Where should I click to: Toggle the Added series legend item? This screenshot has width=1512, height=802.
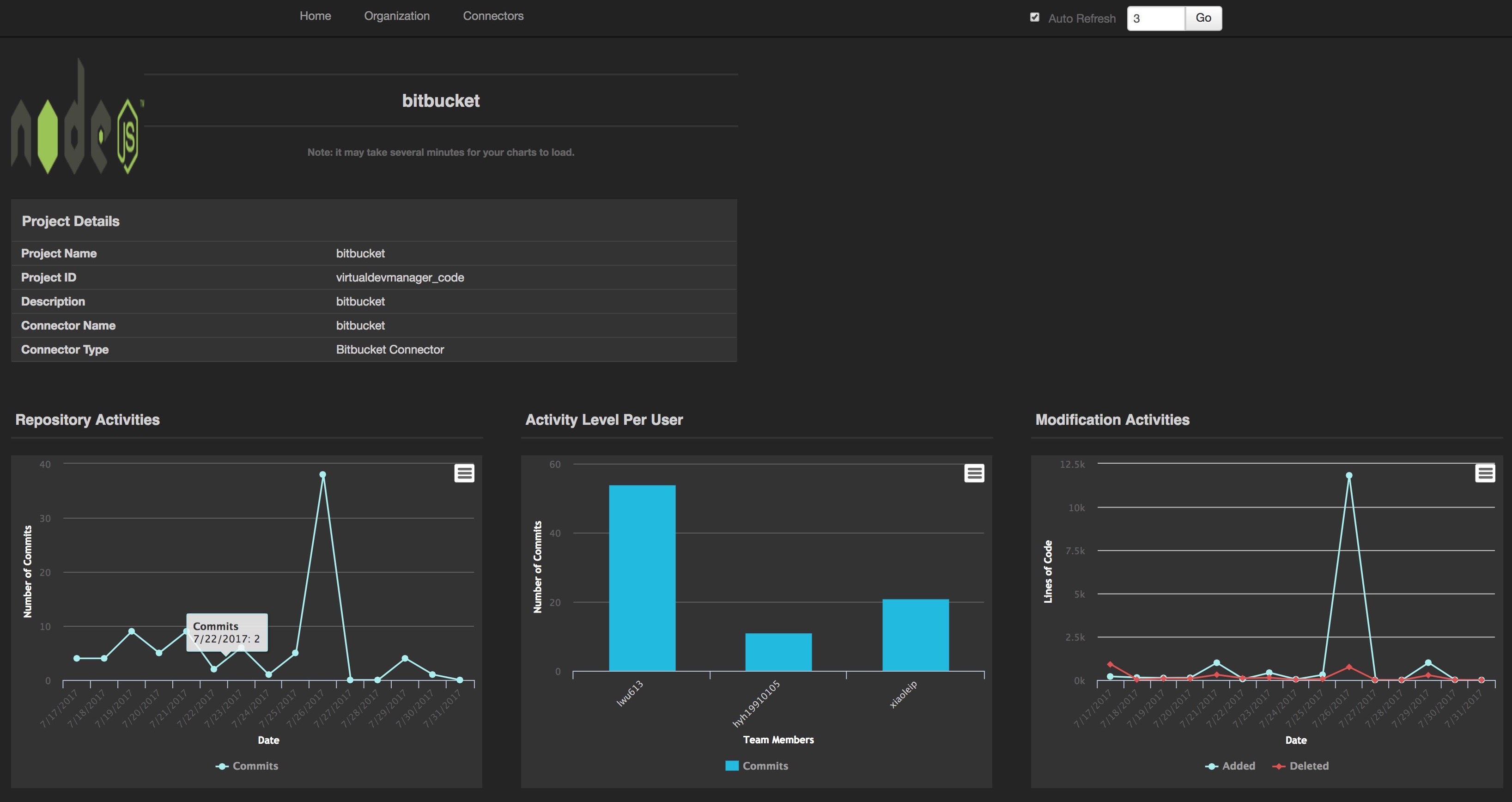[1230, 765]
